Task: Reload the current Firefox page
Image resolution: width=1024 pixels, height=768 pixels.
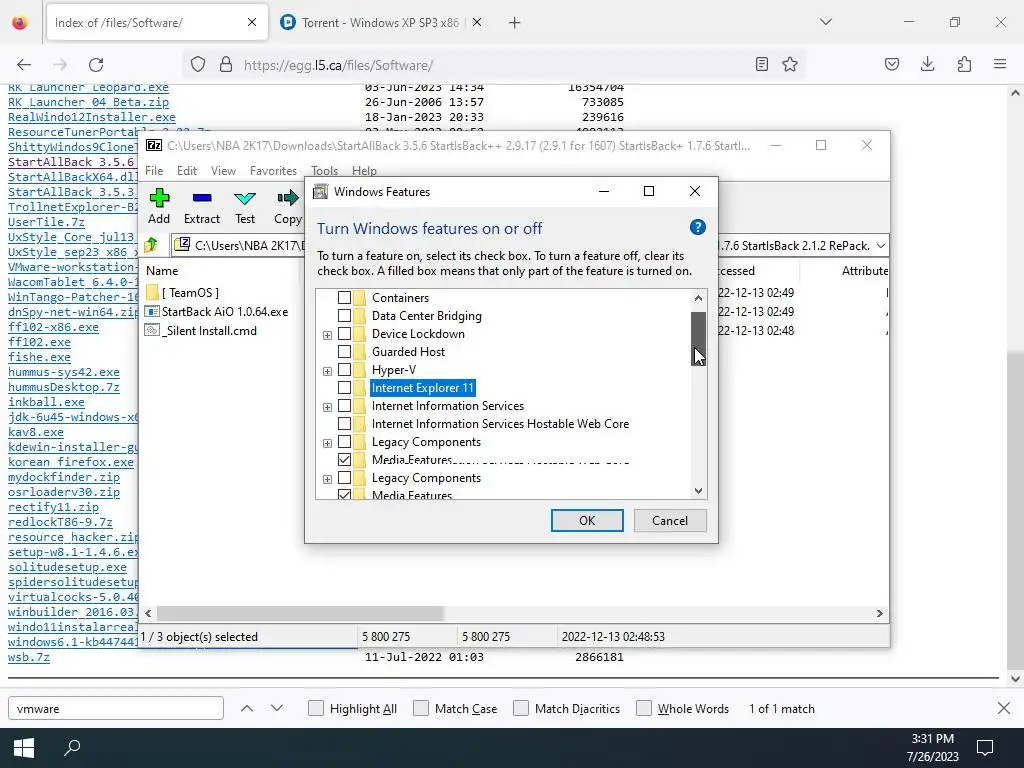Action: pyautogui.click(x=96, y=65)
